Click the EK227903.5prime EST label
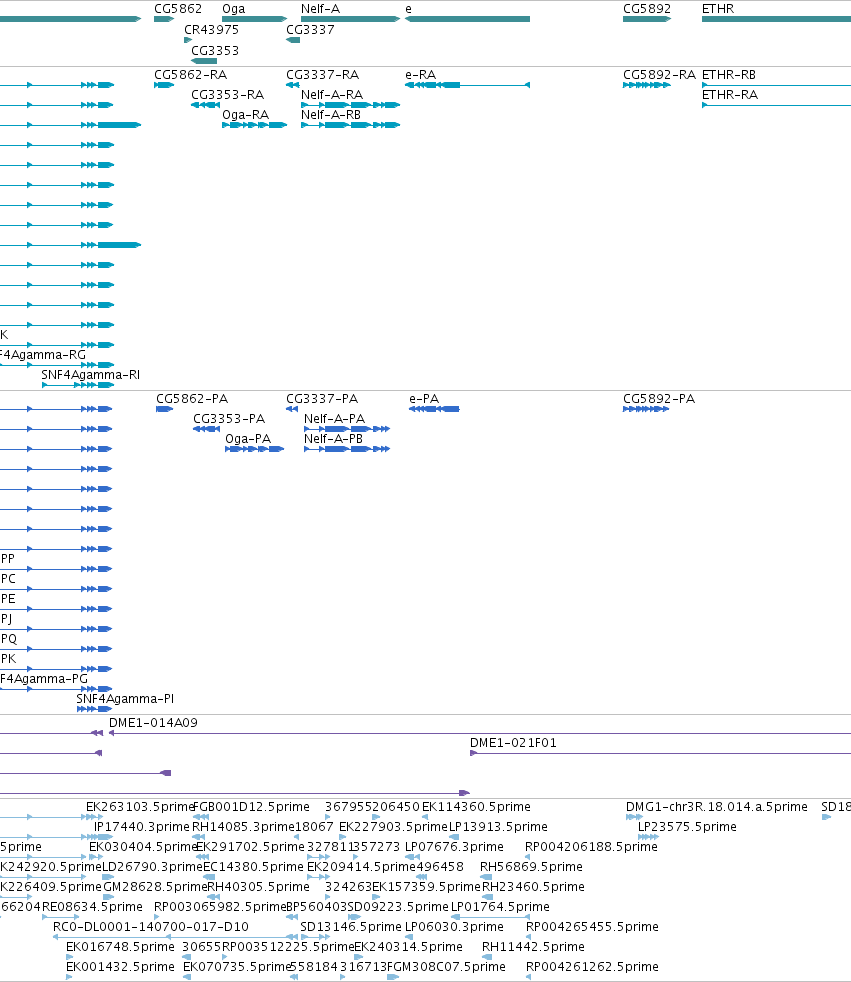Viewport: 851px width, 982px height. (393, 827)
